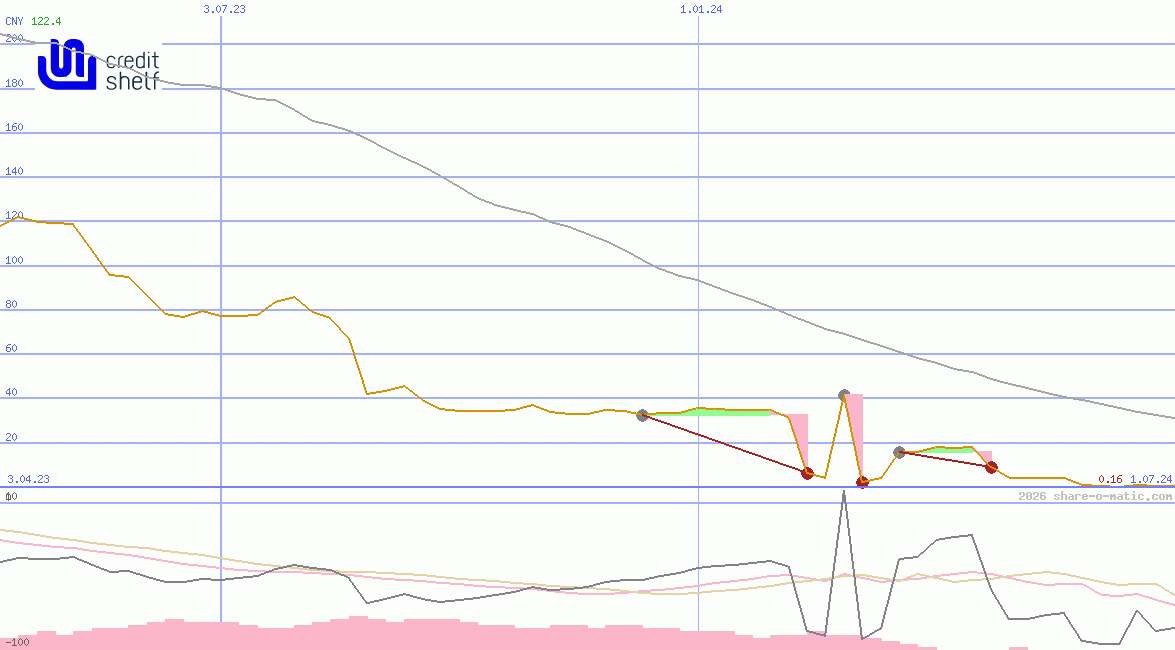
Task: Click the gray marker at the price spike peak
Action: click(844, 396)
